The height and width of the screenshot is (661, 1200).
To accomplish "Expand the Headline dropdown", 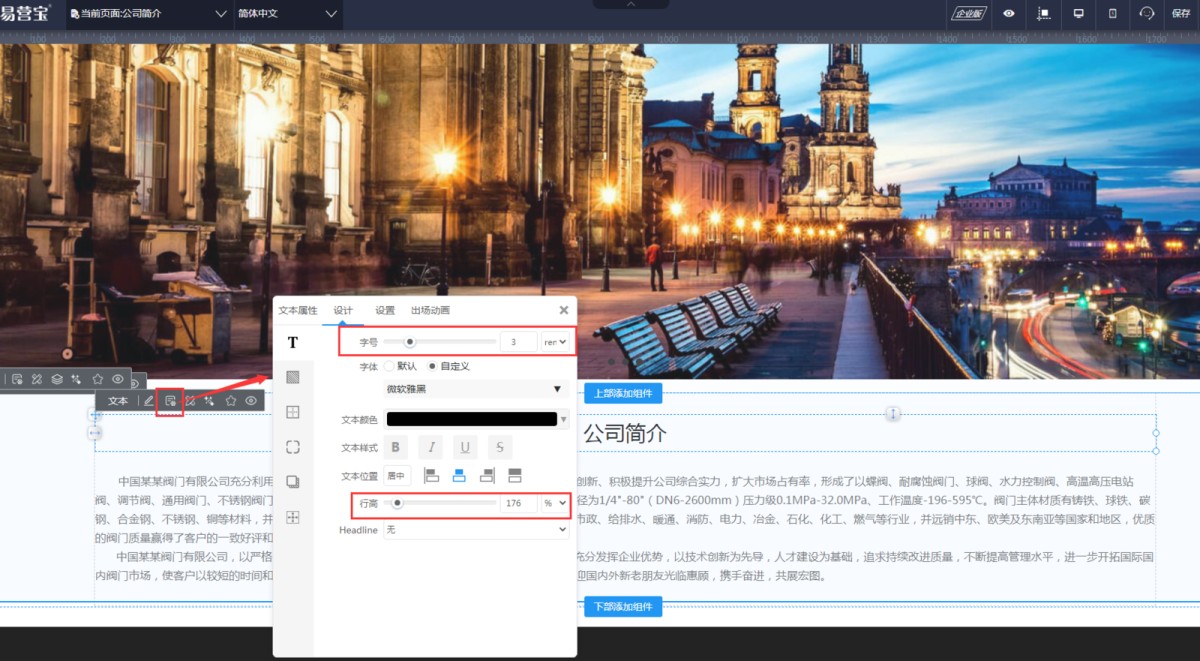I will pyautogui.click(x=476, y=530).
